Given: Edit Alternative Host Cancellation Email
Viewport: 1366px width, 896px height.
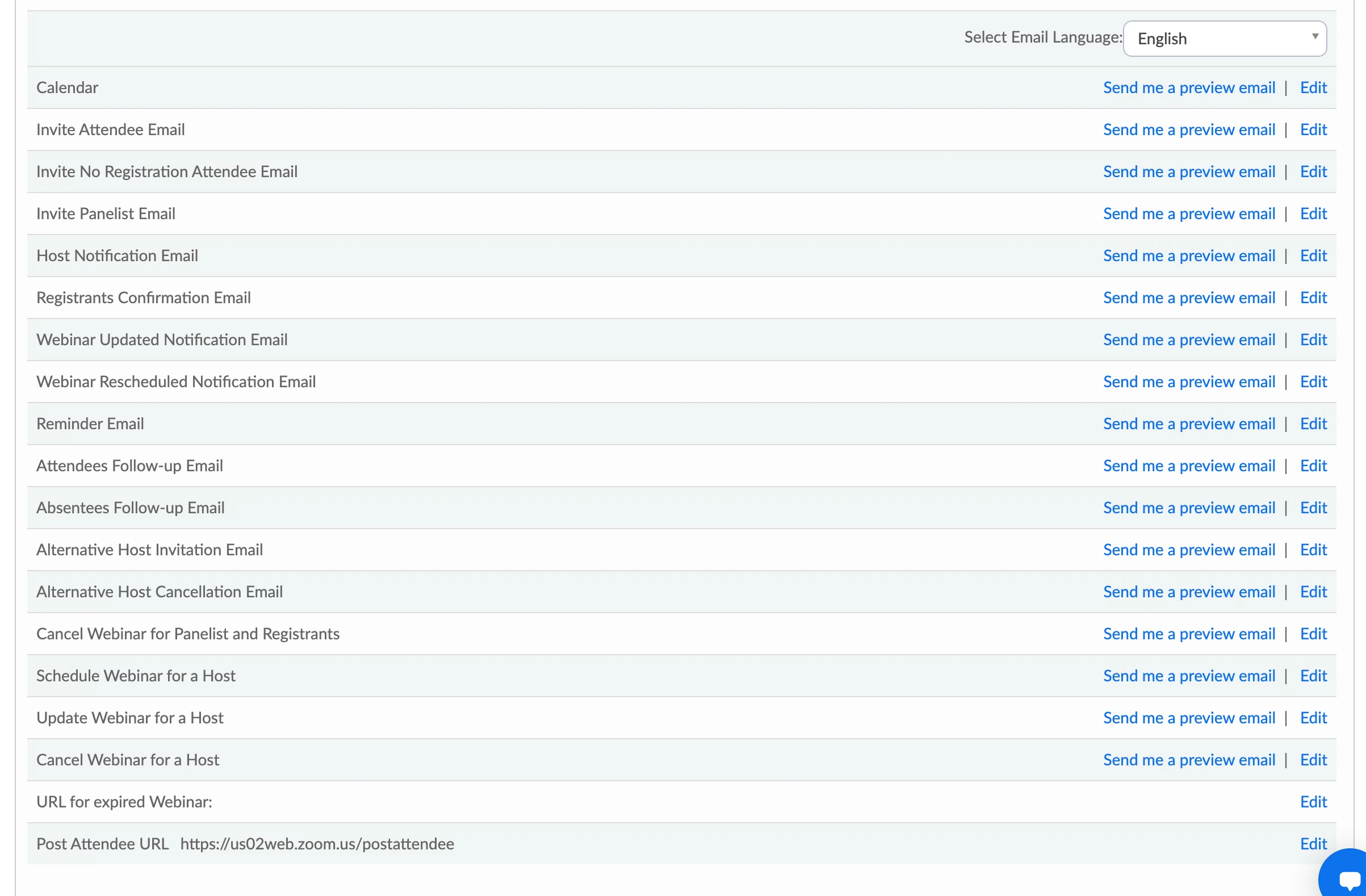Looking at the screenshot, I should tap(1313, 592).
